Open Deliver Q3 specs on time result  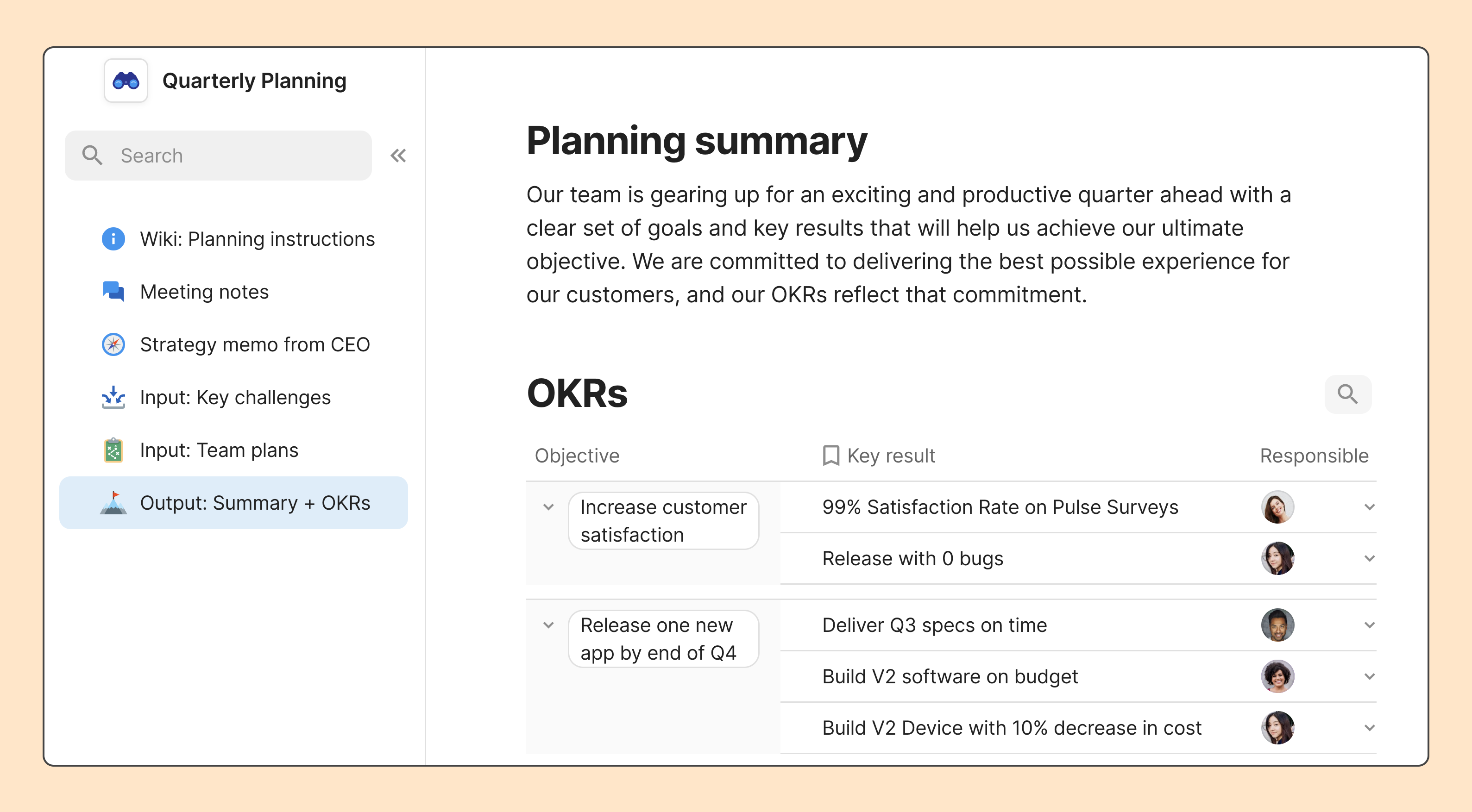[934, 625]
